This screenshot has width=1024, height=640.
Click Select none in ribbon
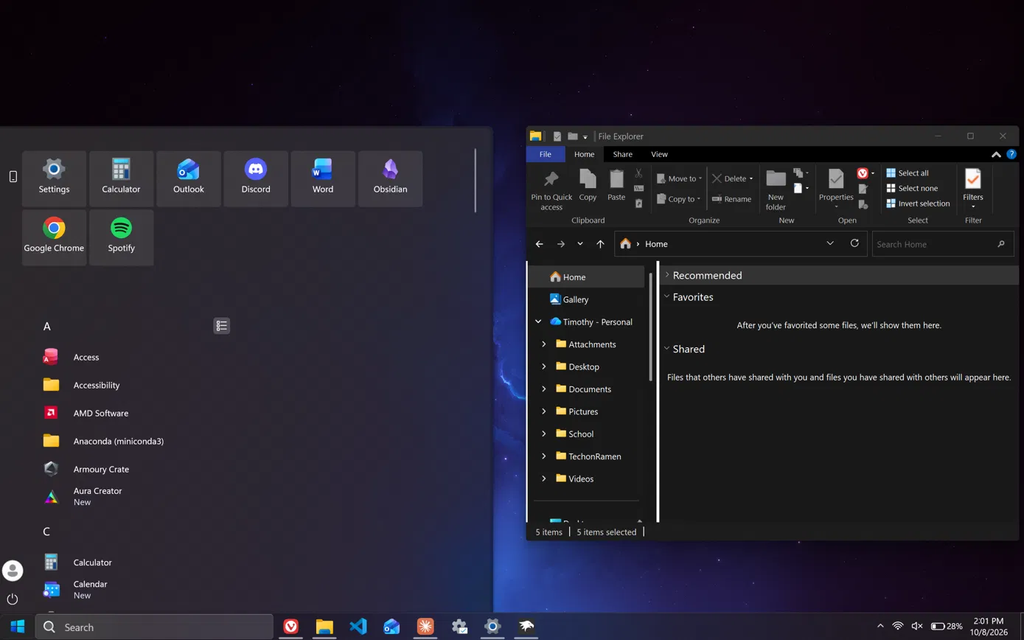912,188
